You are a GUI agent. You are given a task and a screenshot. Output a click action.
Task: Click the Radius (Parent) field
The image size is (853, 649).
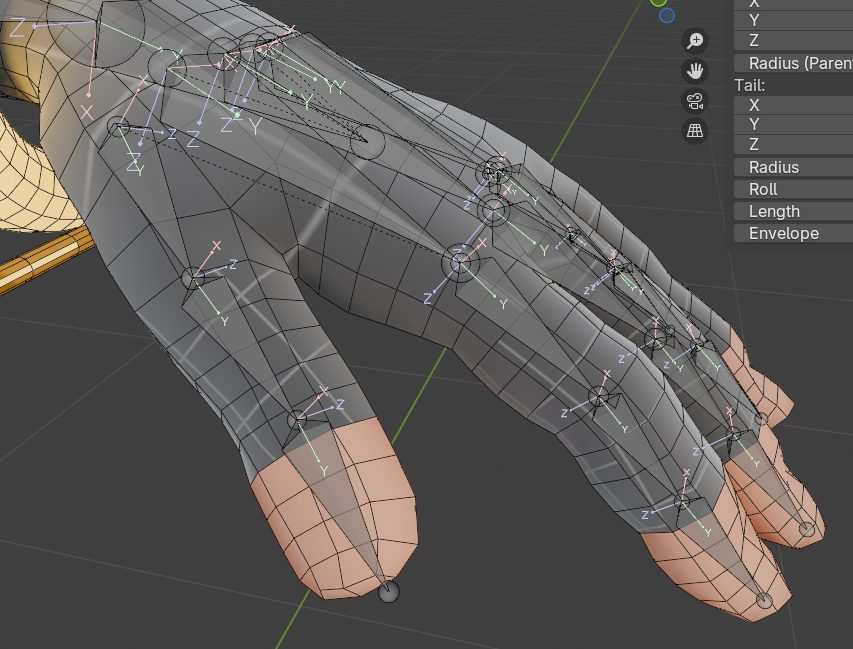[794, 63]
